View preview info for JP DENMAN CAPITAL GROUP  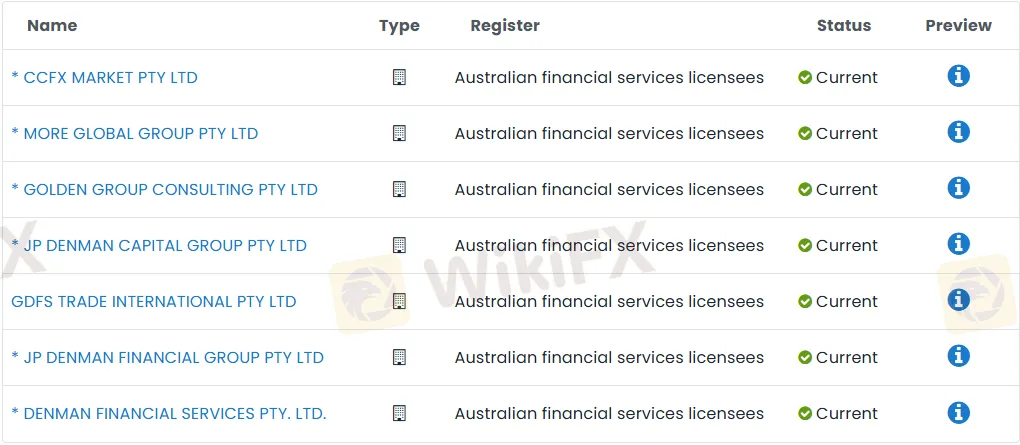[958, 244]
